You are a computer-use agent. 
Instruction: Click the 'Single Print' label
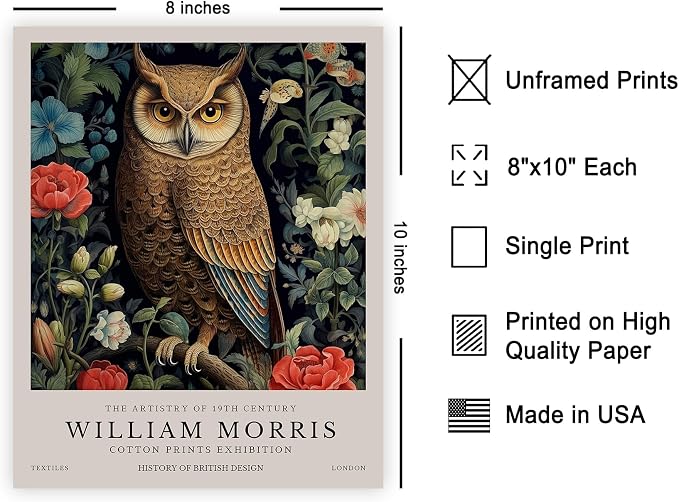(567, 246)
